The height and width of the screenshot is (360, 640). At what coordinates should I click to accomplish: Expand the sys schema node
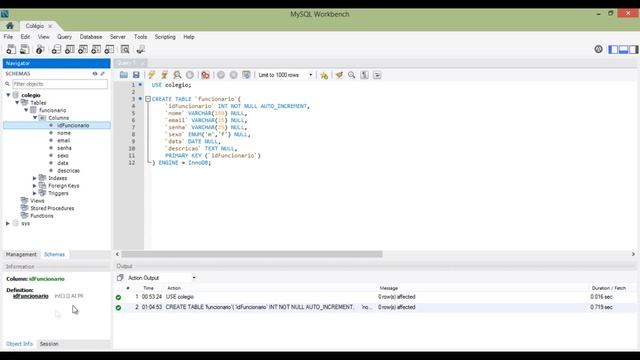(x=8, y=223)
